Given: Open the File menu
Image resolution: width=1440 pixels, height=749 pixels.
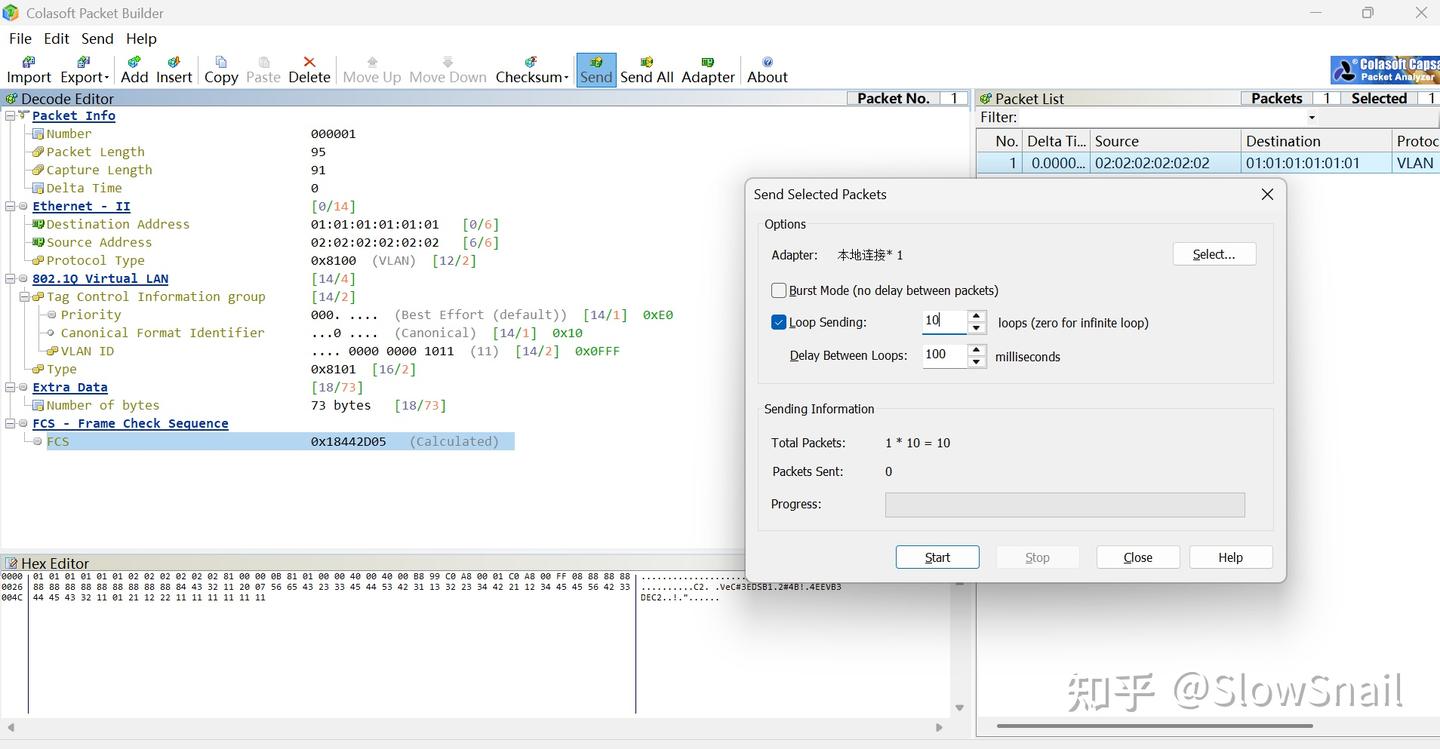Looking at the screenshot, I should pos(20,39).
